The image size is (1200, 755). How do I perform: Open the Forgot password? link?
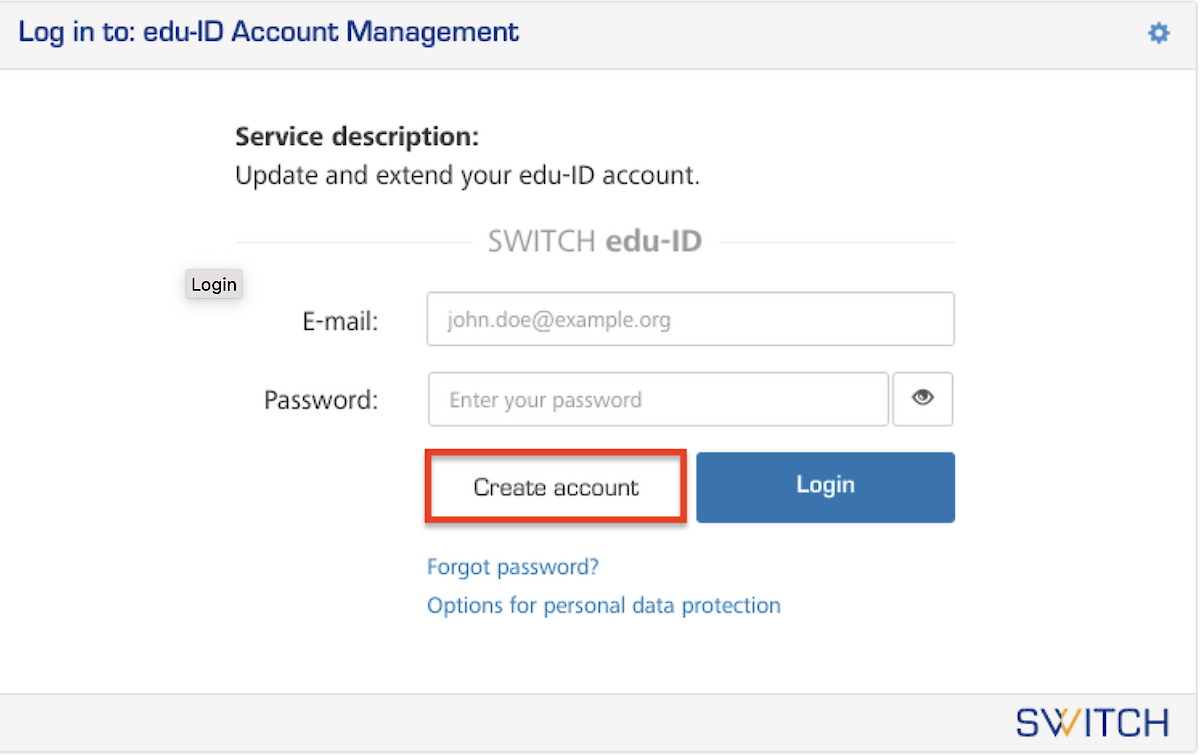(x=512, y=567)
